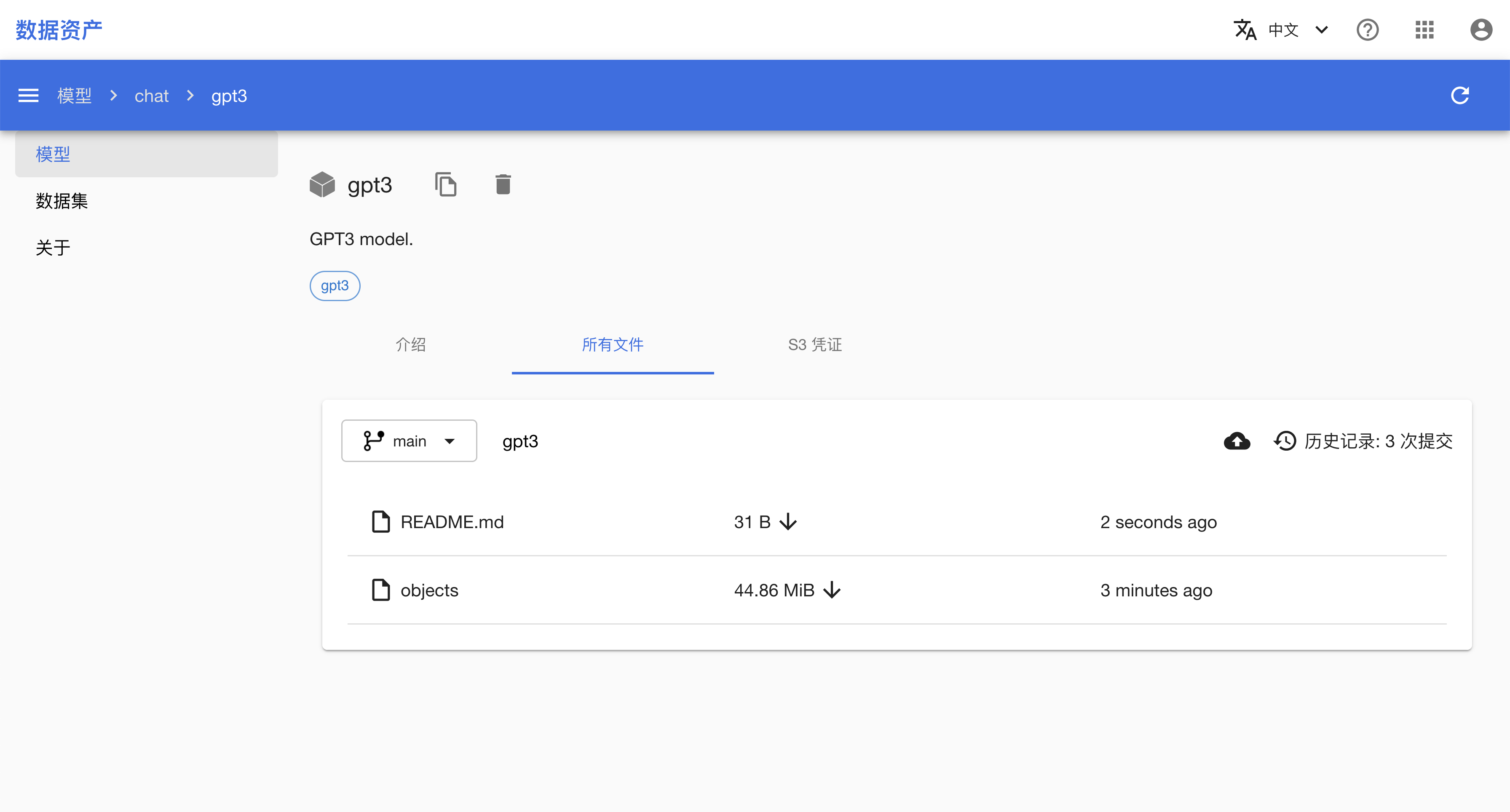
Task: Click the gpt3 path label beside branch
Action: tap(520, 442)
